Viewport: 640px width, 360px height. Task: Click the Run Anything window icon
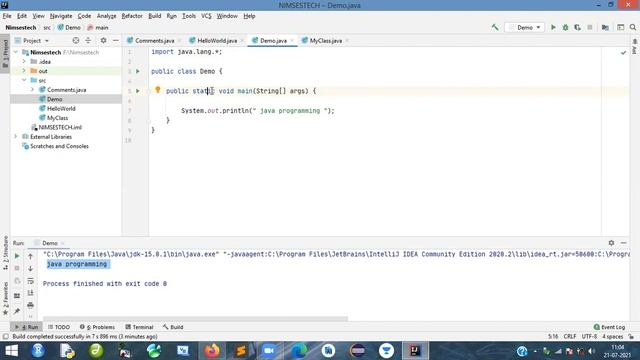620,27
